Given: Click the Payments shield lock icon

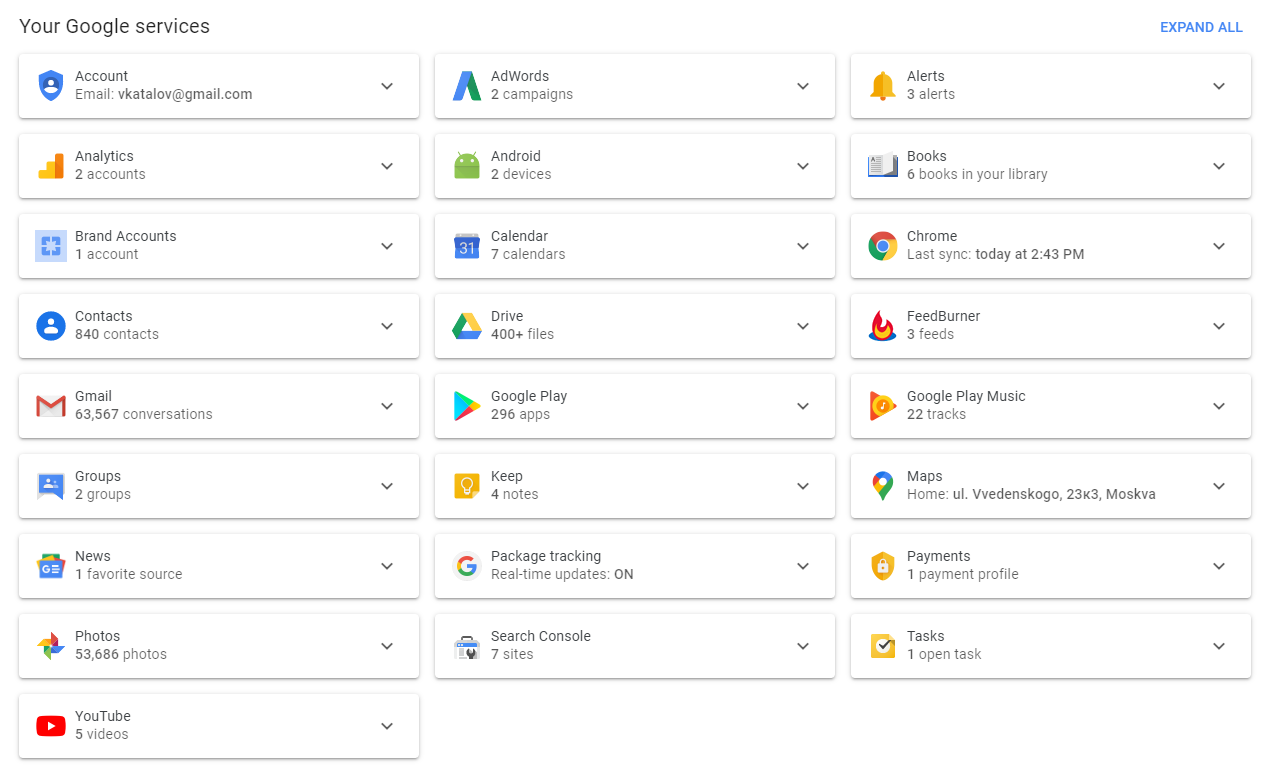Looking at the screenshot, I should click(x=883, y=566).
